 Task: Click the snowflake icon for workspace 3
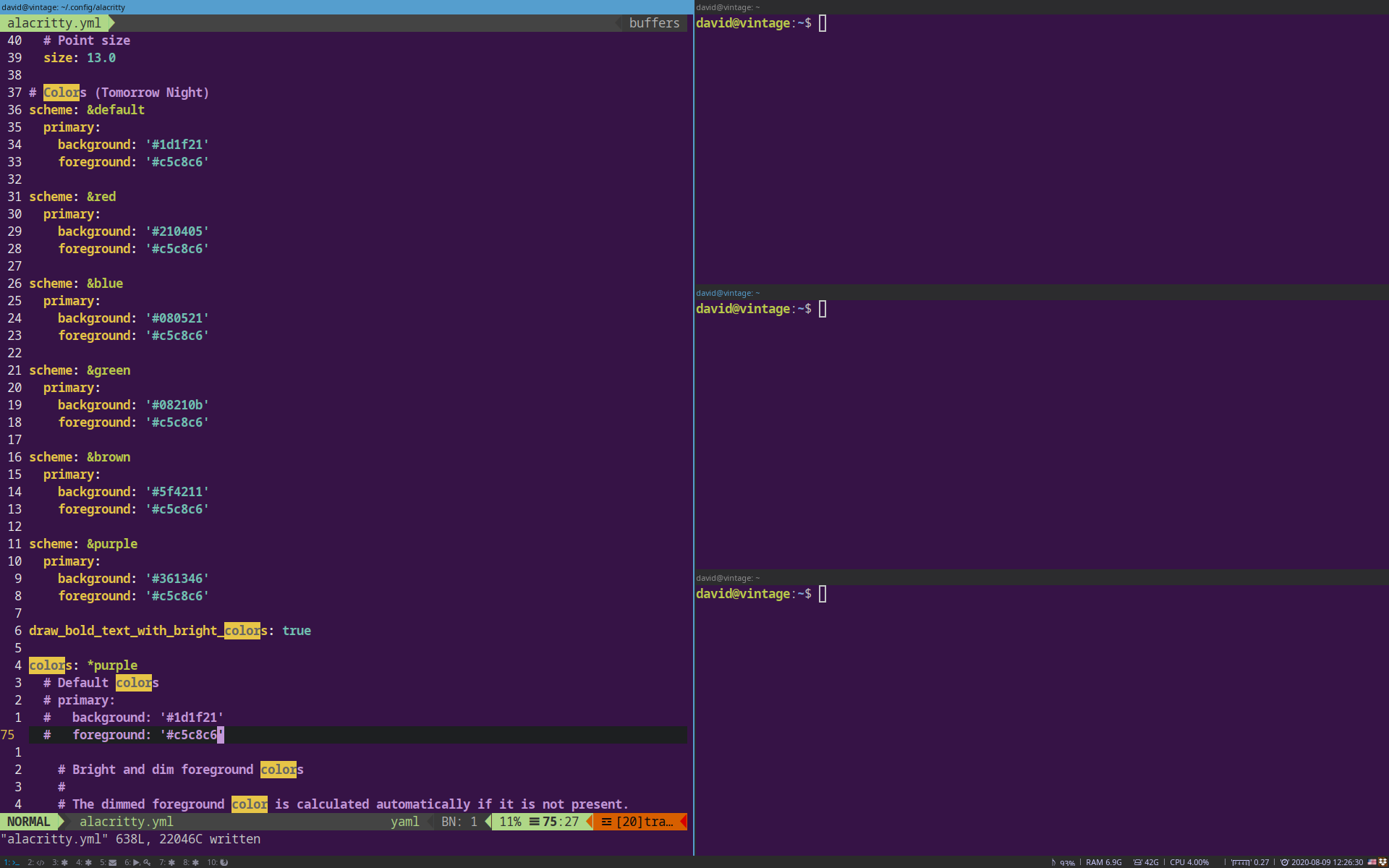click(x=64, y=862)
